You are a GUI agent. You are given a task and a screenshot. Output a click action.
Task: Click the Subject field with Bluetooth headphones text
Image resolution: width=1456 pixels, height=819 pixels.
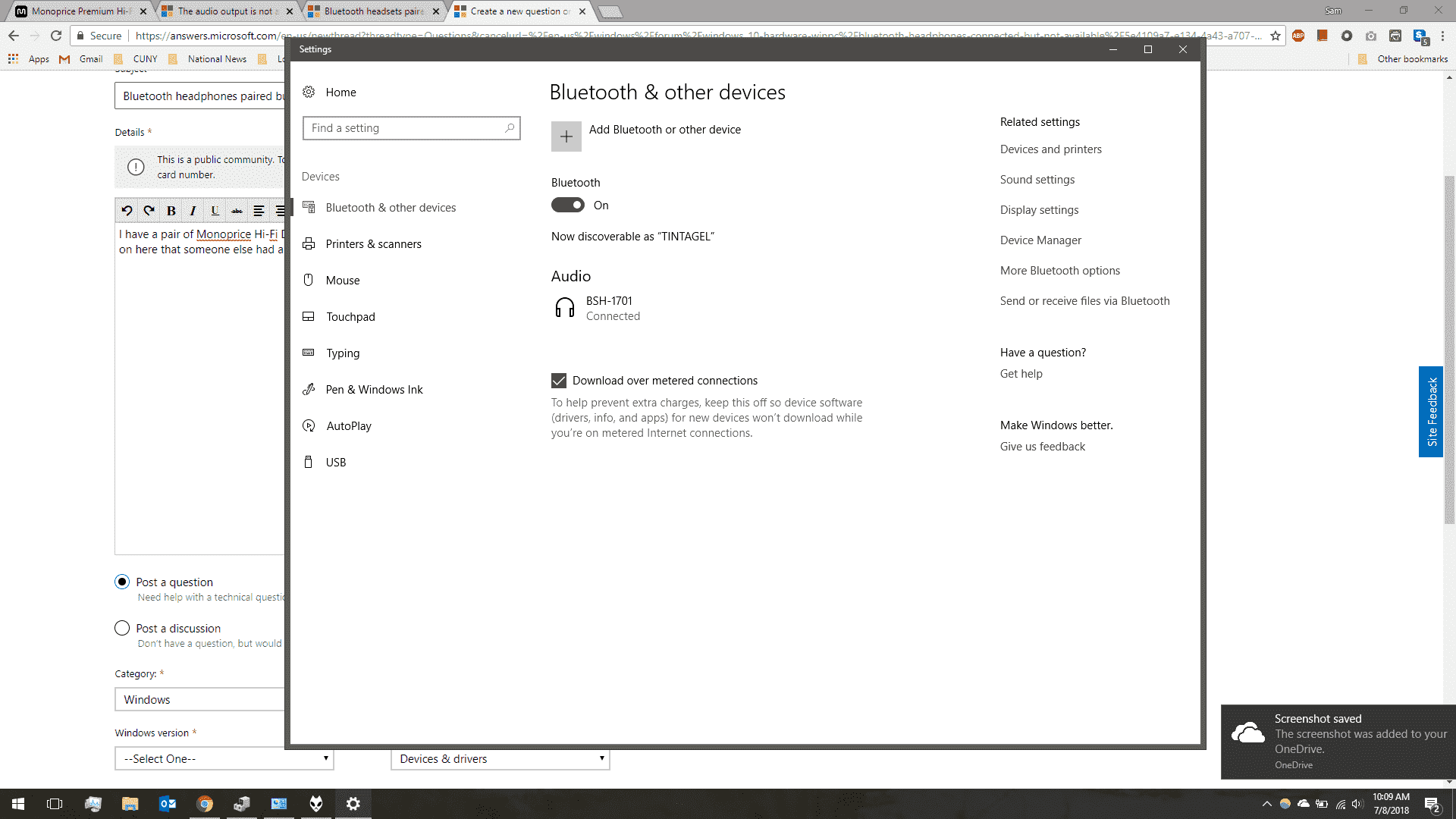click(x=200, y=96)
